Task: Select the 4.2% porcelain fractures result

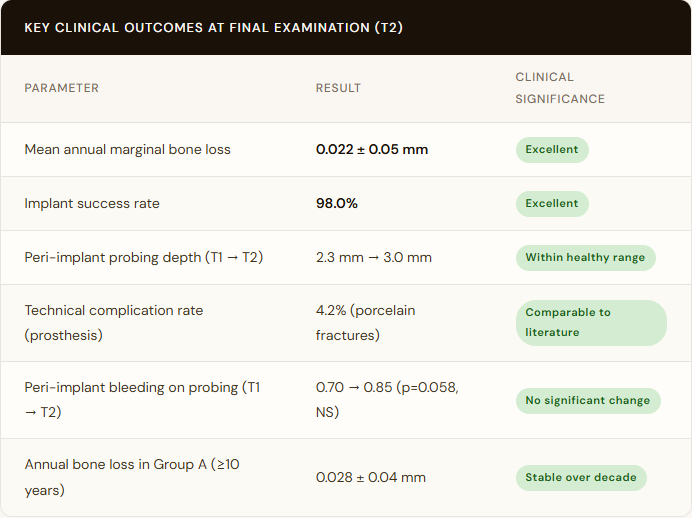Action: [x=366, y=322]
